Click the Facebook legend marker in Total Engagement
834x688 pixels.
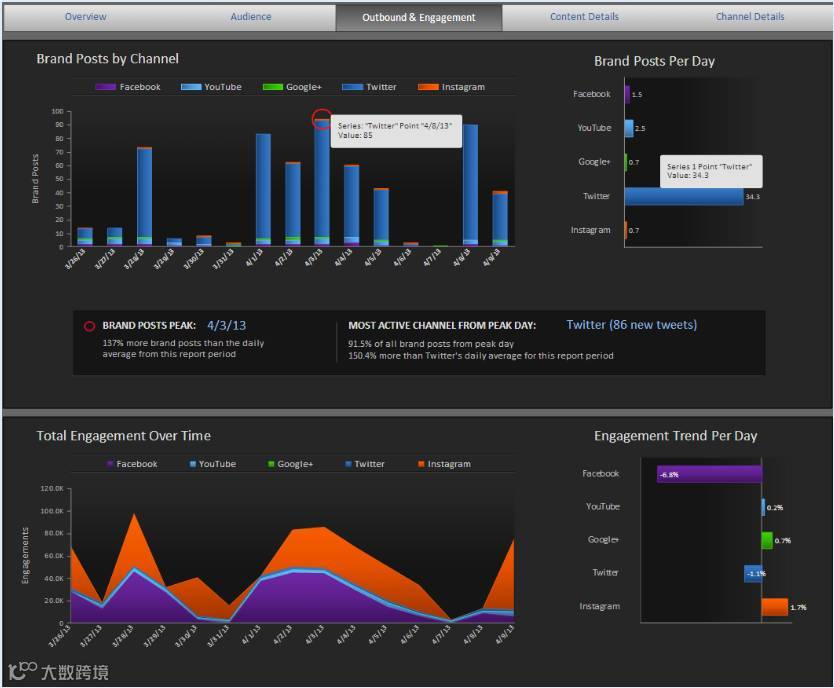[110, 464]
